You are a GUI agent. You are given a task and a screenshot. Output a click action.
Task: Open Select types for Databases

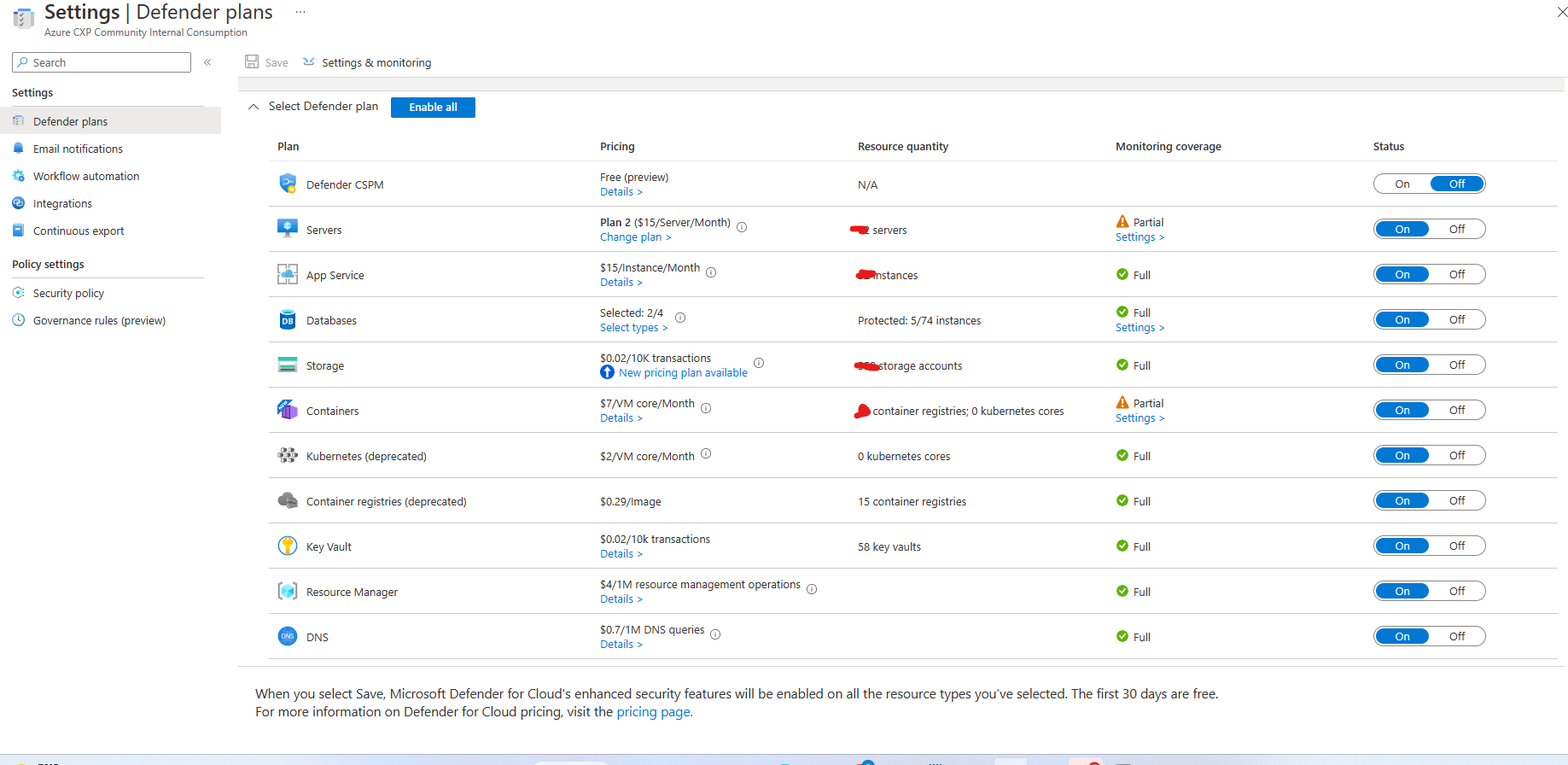[633, 328]
